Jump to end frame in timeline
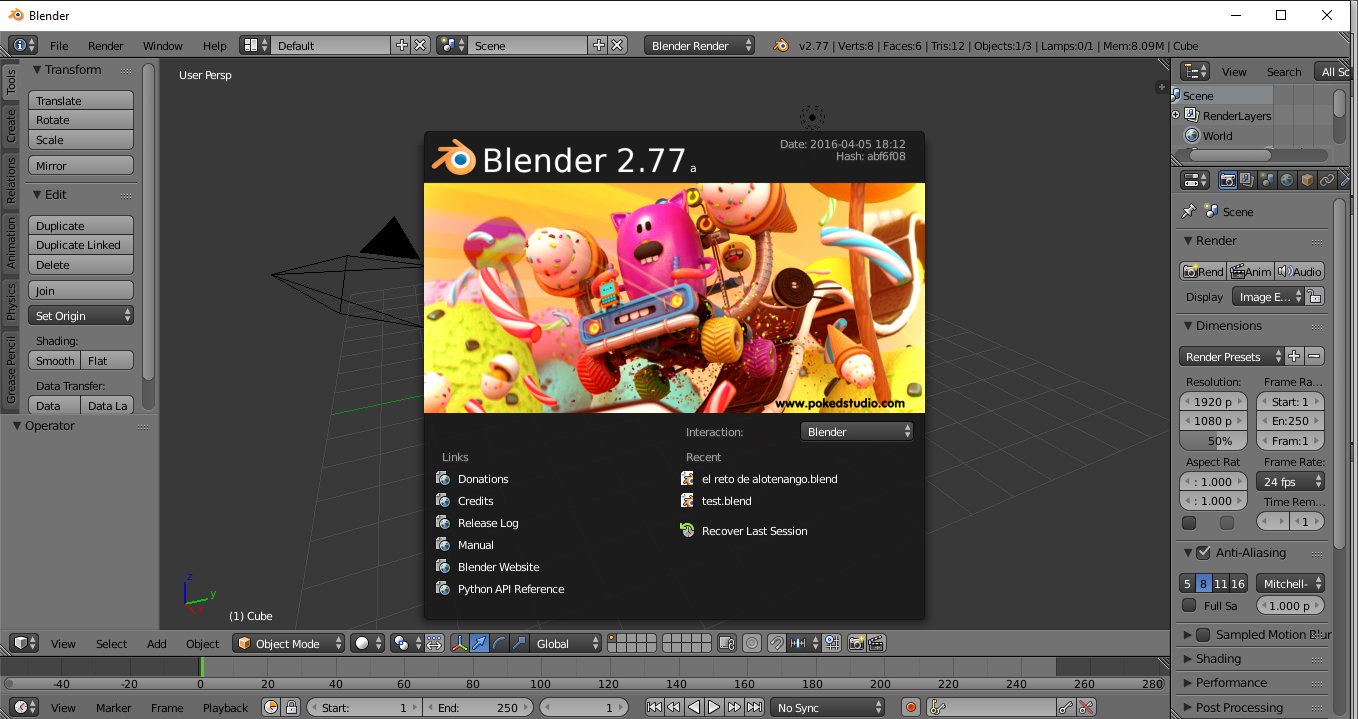Image resolution: width=1358 pixels, height=719 pixels. [x=754, y=707]
